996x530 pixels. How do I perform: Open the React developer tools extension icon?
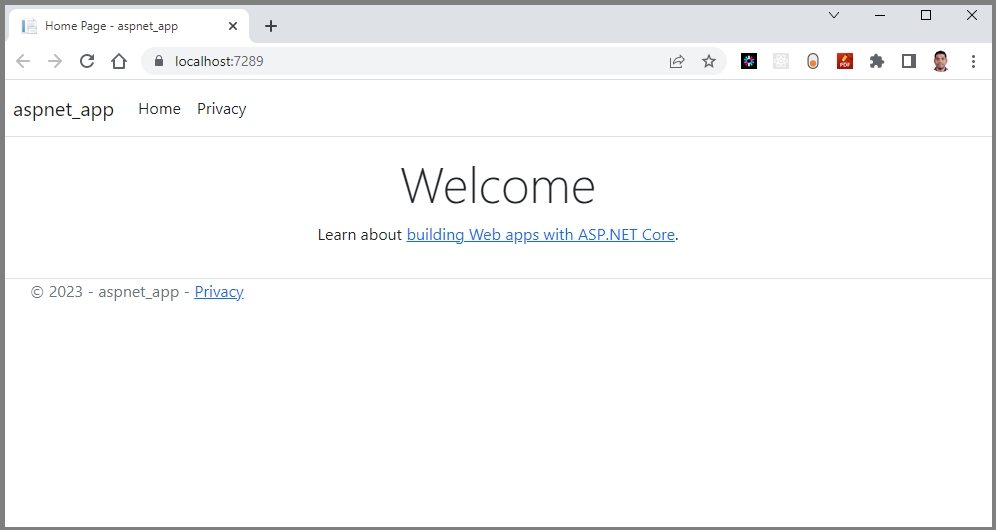[781, 61]
